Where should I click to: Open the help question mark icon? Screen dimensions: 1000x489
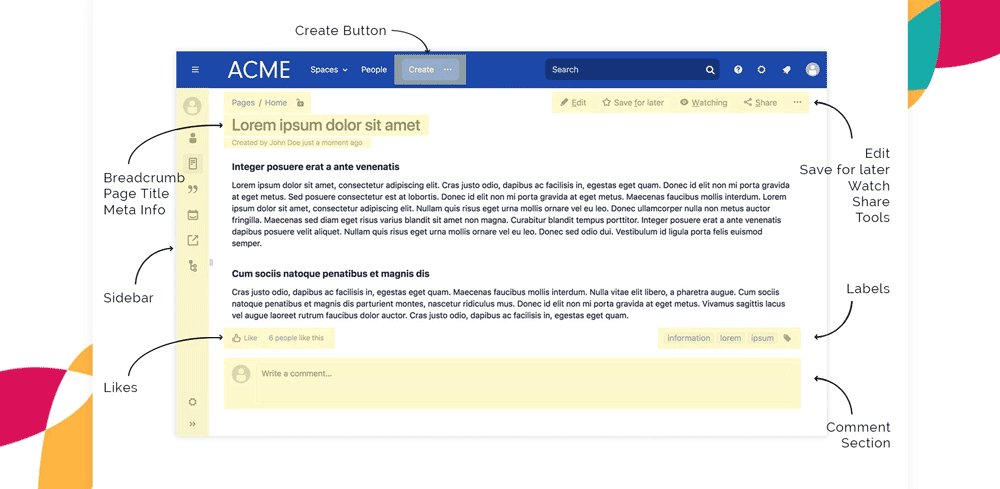click(738, 69)
